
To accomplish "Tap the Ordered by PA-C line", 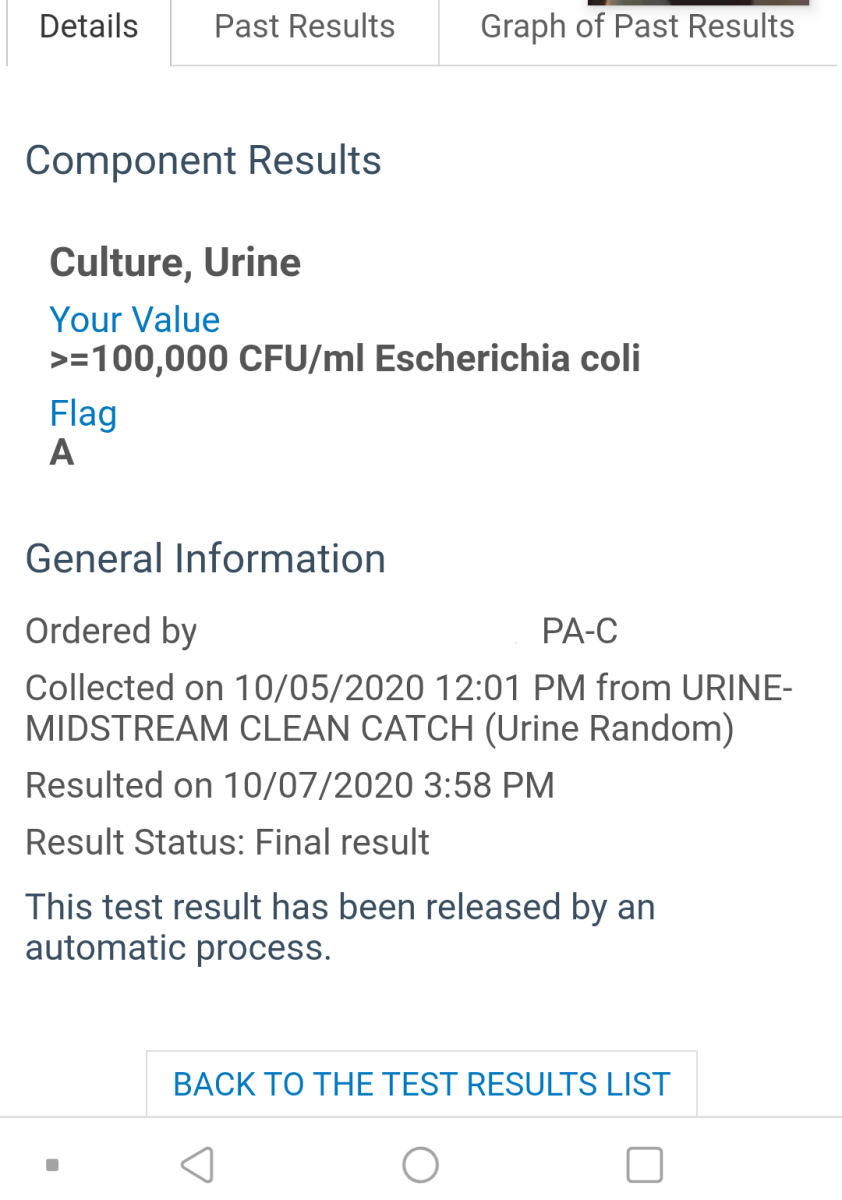I will coord(320,632).
